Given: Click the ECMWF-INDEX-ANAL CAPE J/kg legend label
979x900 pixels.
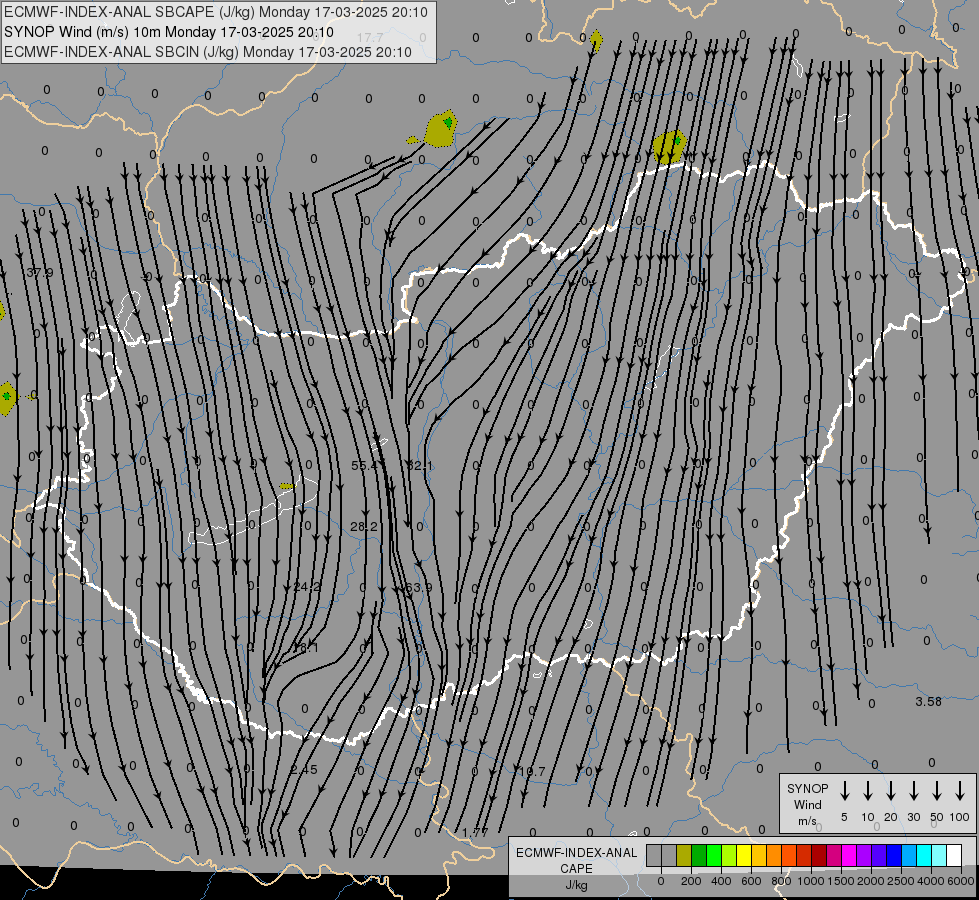Looking at the screenshot, I should [x=576, y=868].
